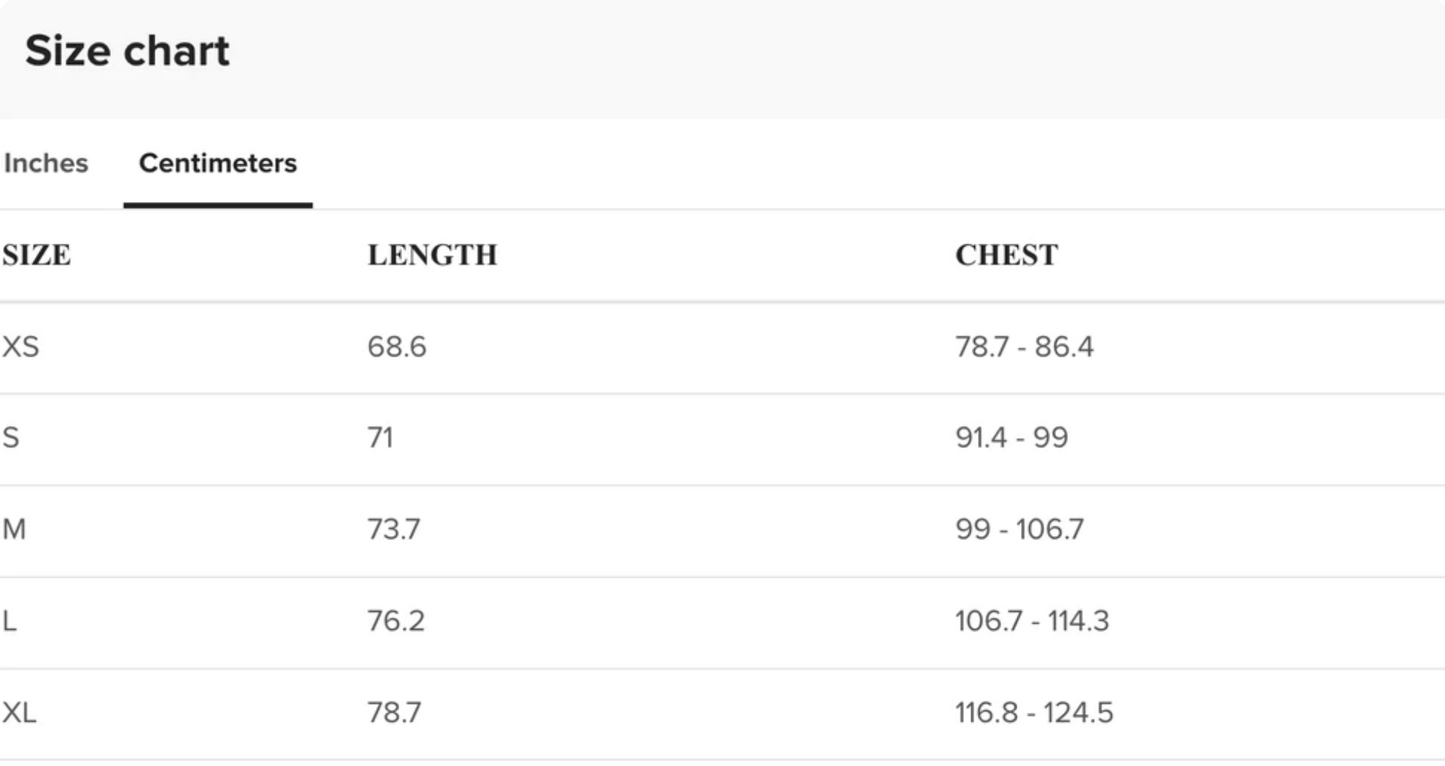Viewport: 1445px width, 766px height.
Task: Switch to the Inches tab
Action: pos(46,163)
